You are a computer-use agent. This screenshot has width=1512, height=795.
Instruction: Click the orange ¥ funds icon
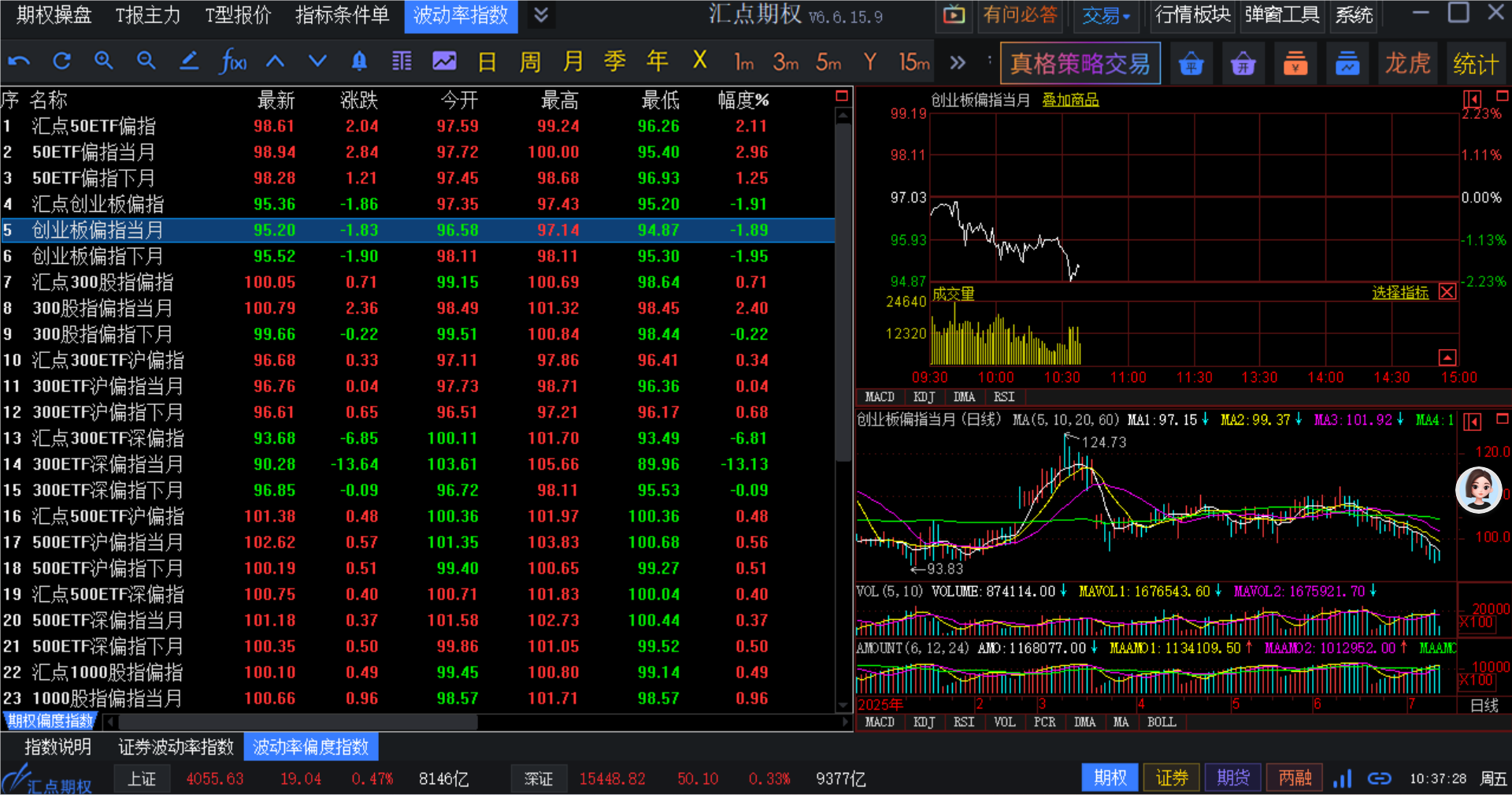[x=1295, y=63]
